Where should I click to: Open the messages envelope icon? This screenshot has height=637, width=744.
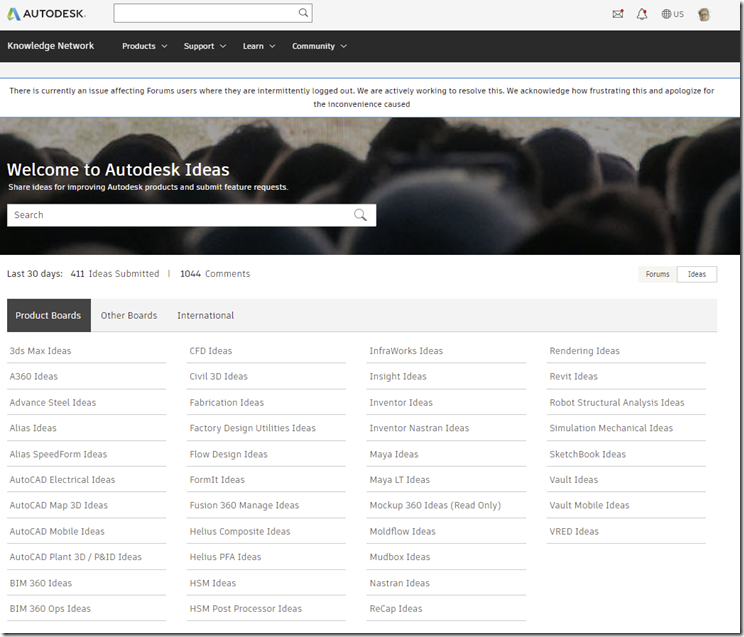click(x=618, y=14)
